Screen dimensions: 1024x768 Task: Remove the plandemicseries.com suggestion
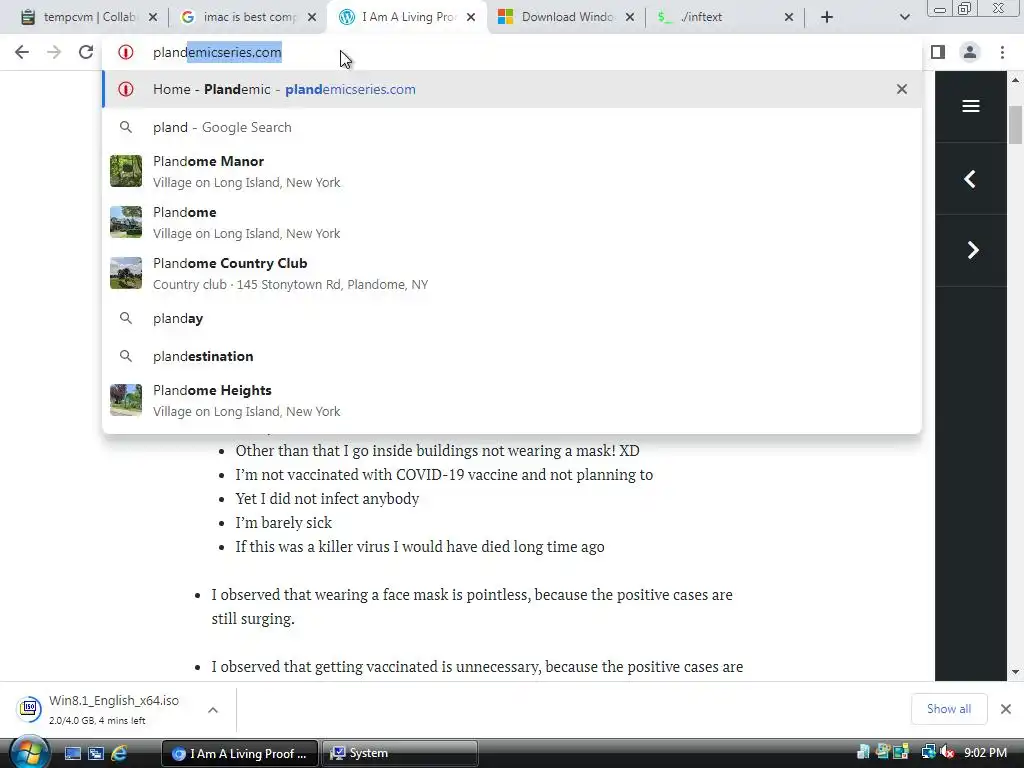tap(901, 89)
